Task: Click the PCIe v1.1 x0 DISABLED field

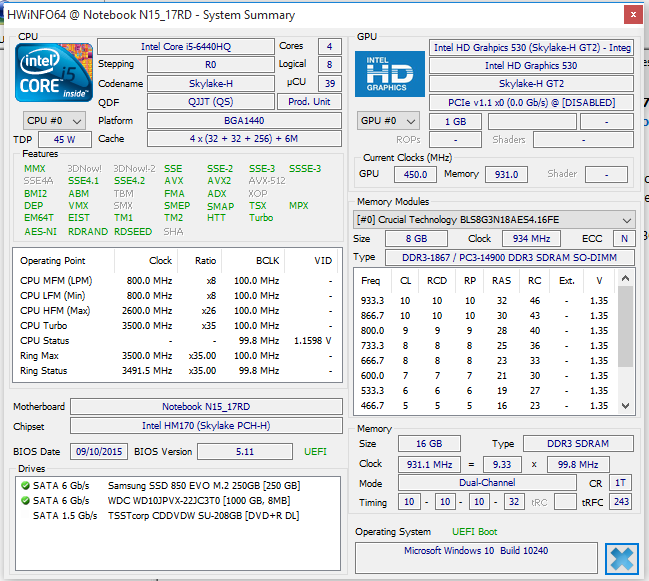Action: coord(531,103)
